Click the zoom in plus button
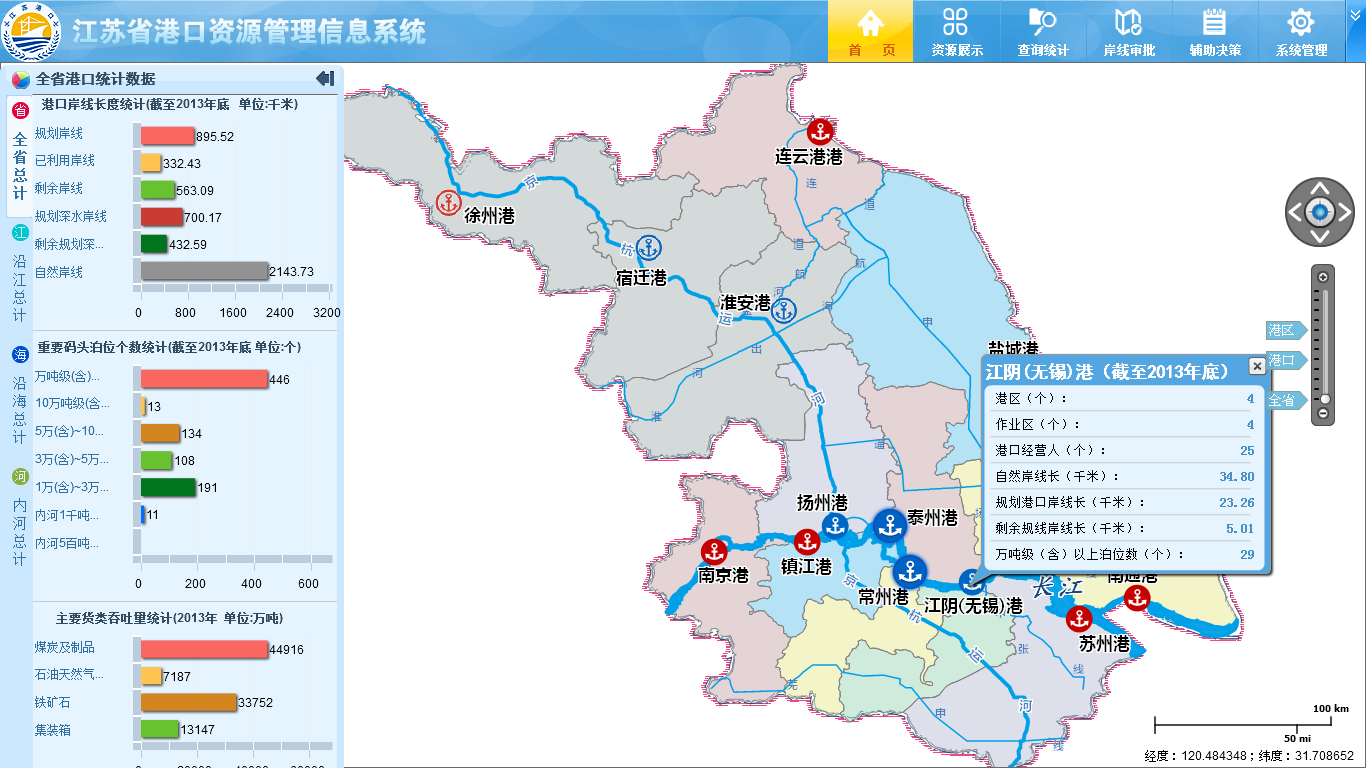This screenshot has height=768, width=1366. click(x=1323, y=277)
